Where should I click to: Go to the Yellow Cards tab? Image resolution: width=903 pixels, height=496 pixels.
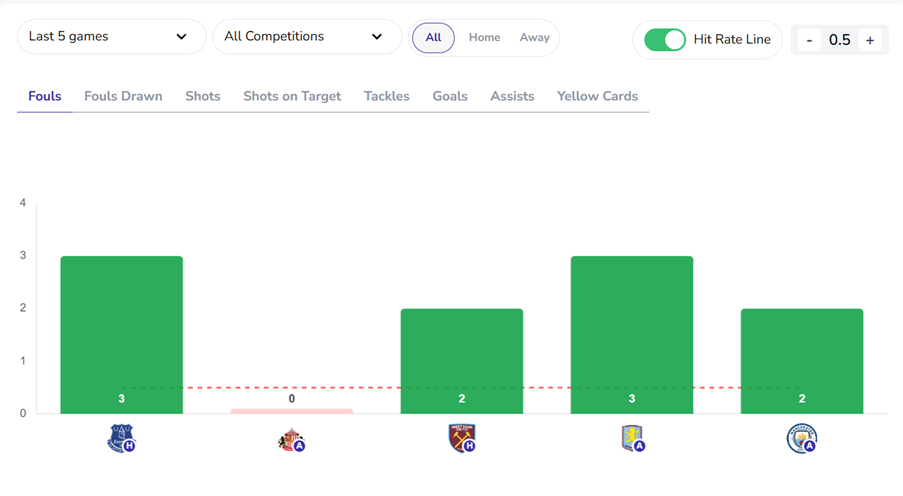pyautogui.click(x=597, y=96)
